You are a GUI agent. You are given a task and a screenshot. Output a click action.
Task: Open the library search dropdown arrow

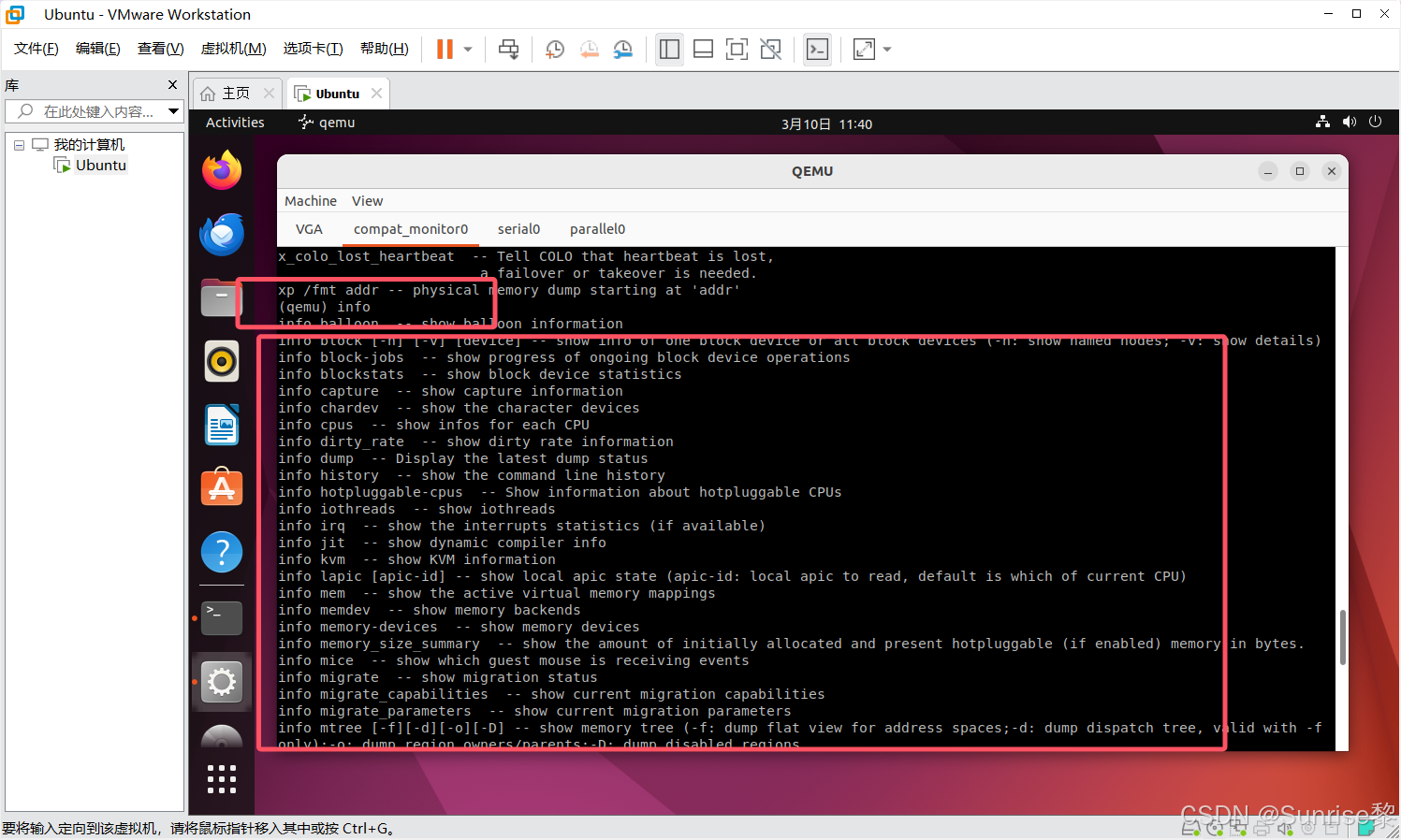(x=173, y=111)
